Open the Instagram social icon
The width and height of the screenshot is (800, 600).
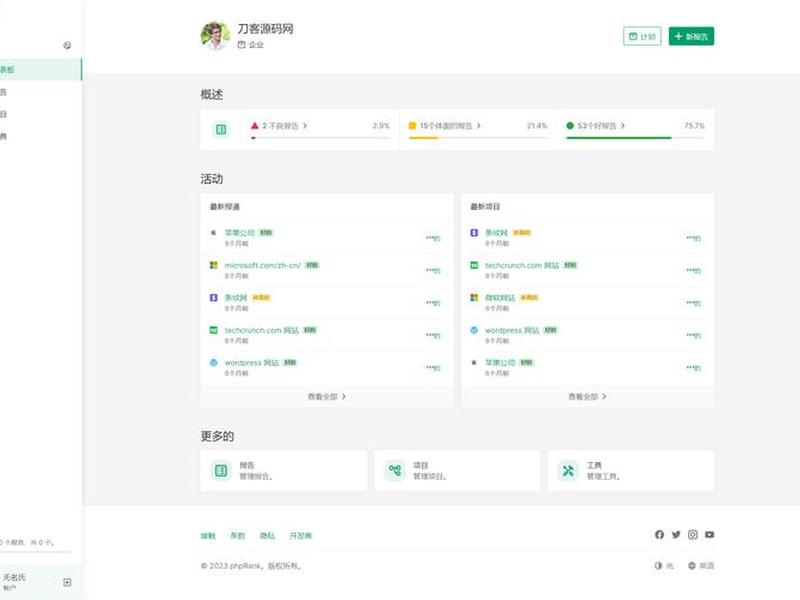pyautogui.click(x=693, y=535)
